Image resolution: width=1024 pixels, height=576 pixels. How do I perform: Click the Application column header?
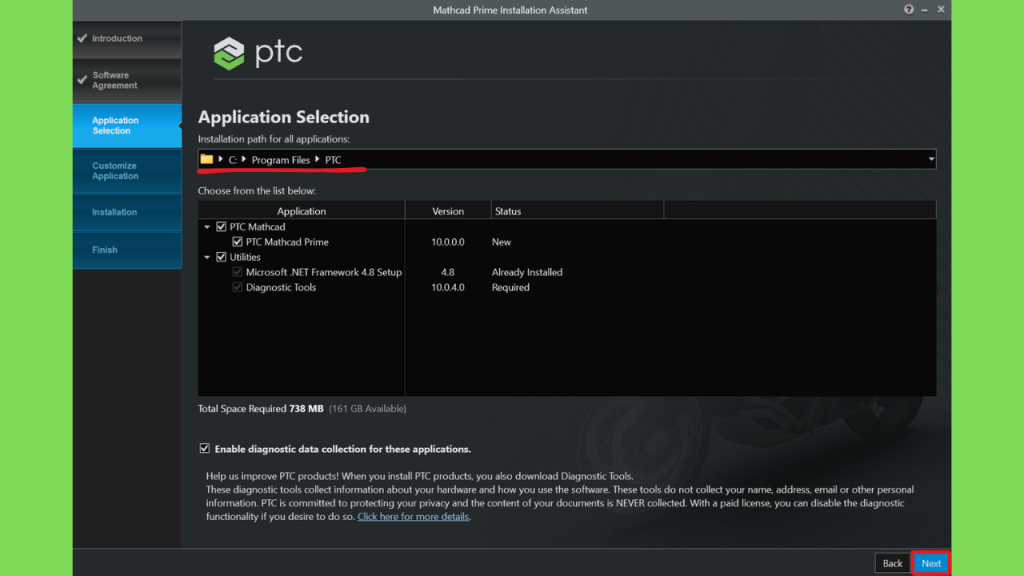(301, 211)
